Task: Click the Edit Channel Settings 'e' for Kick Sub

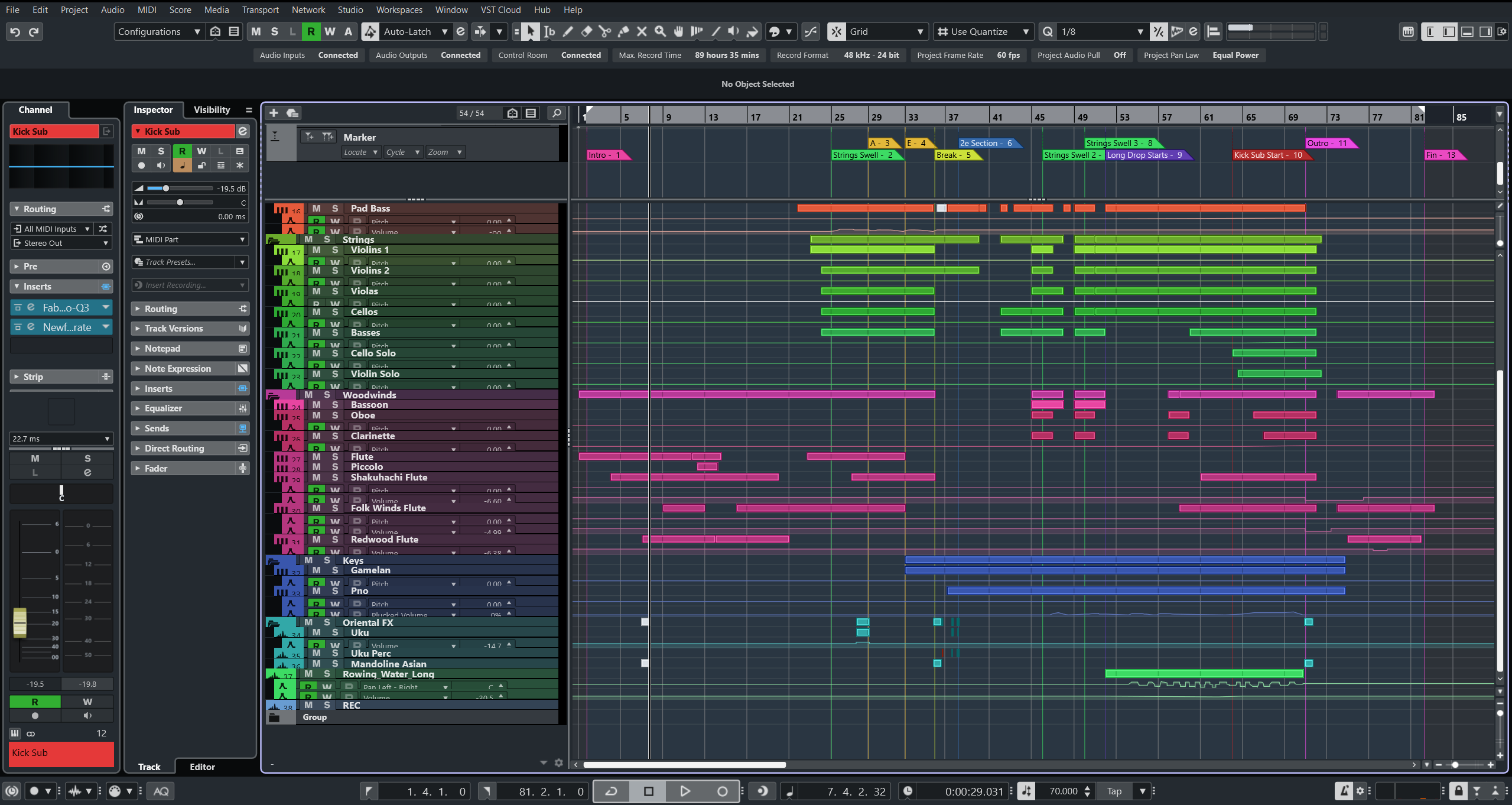Action: coord(242,131)
